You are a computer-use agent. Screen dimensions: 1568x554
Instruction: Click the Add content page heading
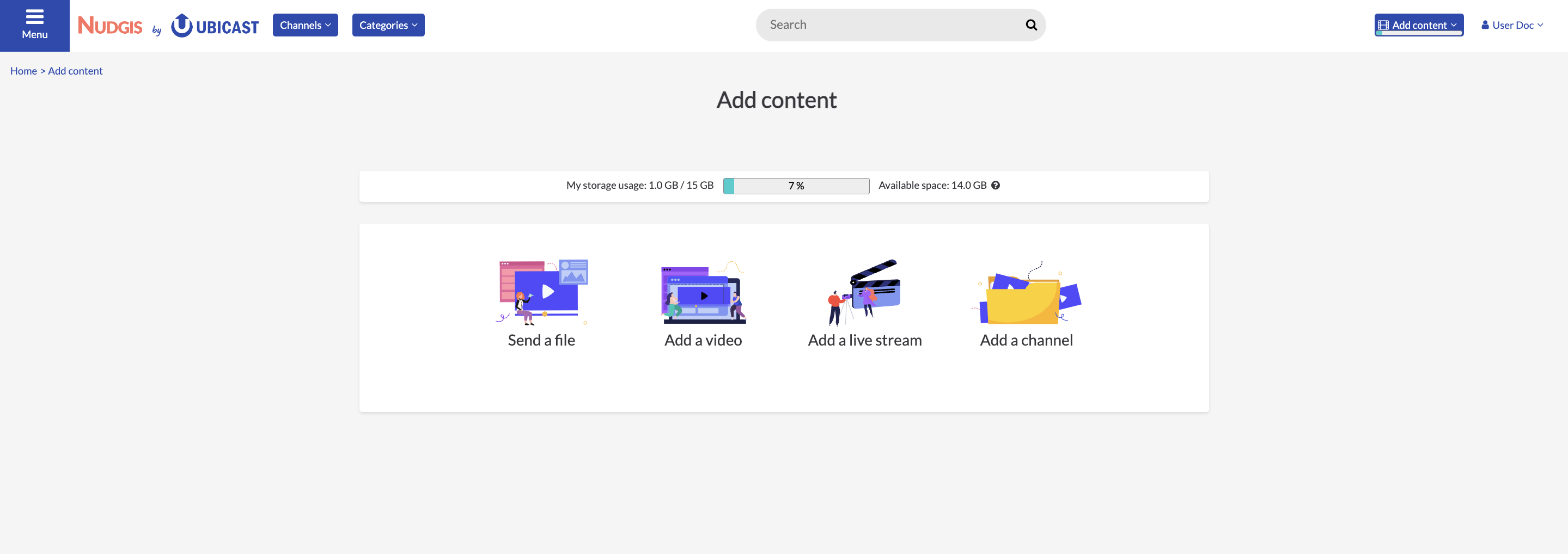[x=776, y=100]
